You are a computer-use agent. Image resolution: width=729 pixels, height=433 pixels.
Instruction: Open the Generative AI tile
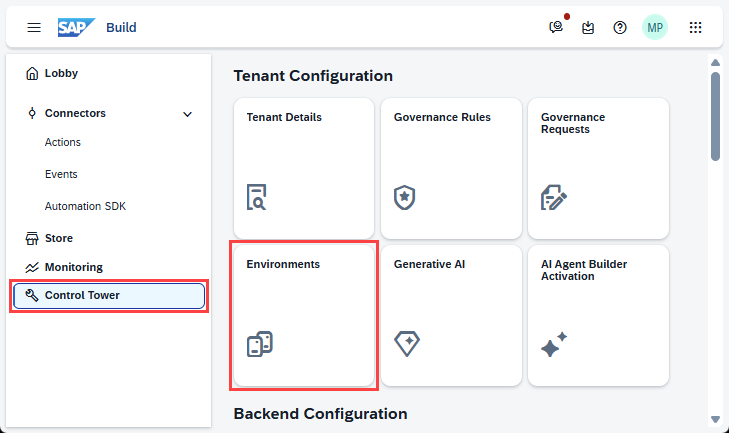[x=451, y=316]
